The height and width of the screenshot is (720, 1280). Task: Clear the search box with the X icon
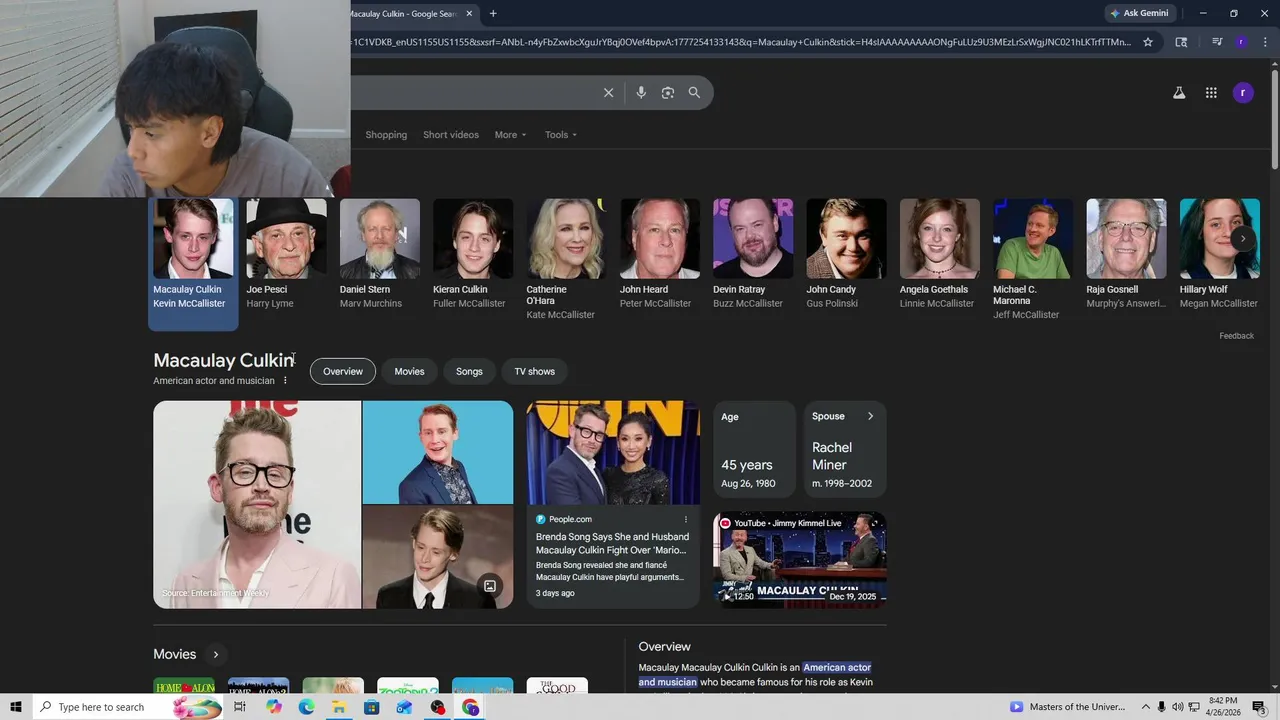point(608,92)
